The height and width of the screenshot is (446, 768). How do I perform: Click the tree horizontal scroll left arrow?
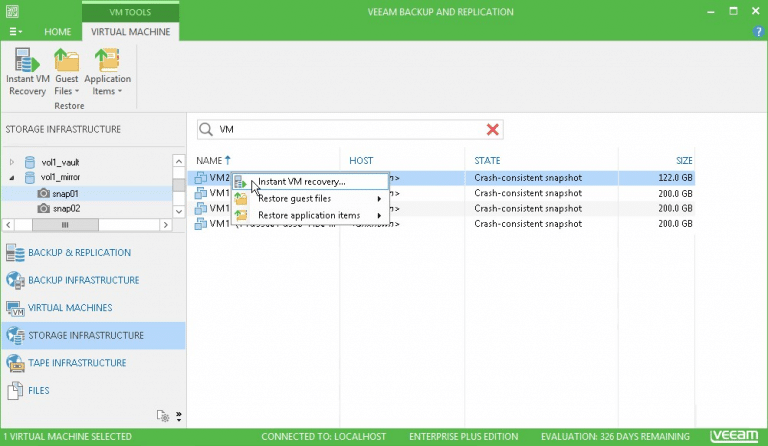click(8, 225)
